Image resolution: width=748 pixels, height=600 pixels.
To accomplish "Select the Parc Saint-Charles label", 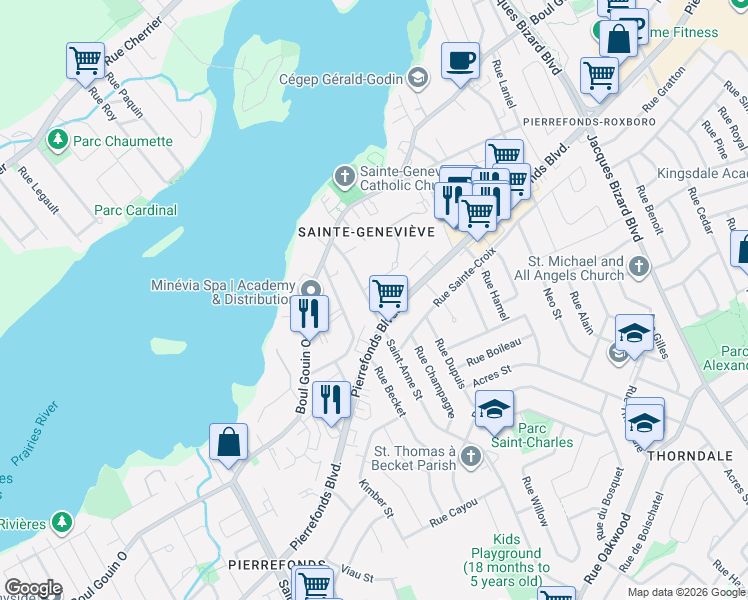I will click(532, 435).
